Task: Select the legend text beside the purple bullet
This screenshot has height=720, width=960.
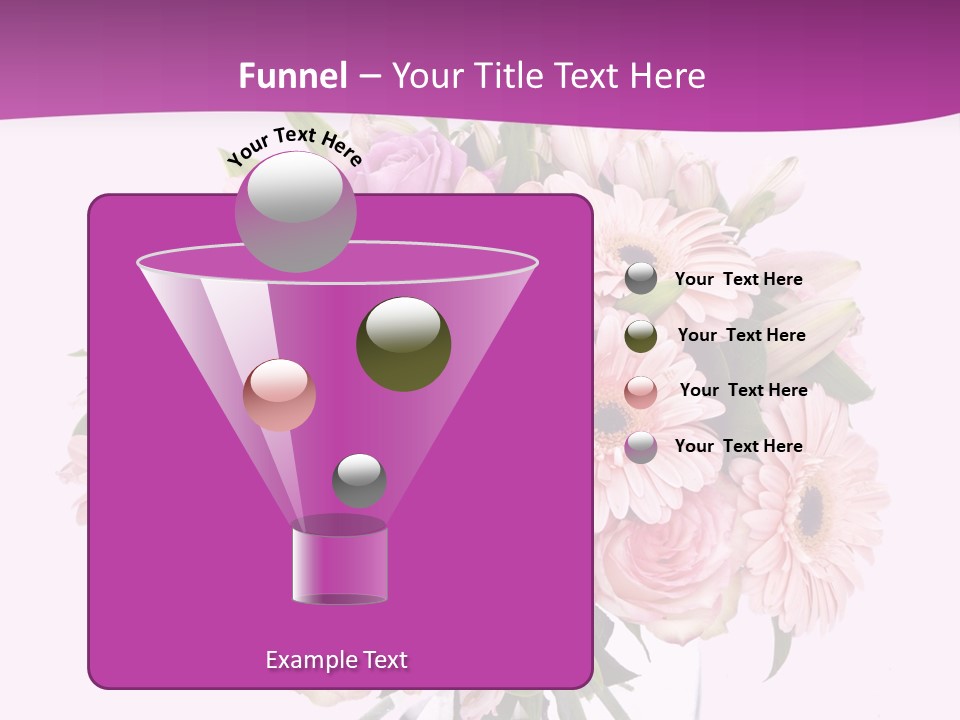Action: (x=738, y=446)
